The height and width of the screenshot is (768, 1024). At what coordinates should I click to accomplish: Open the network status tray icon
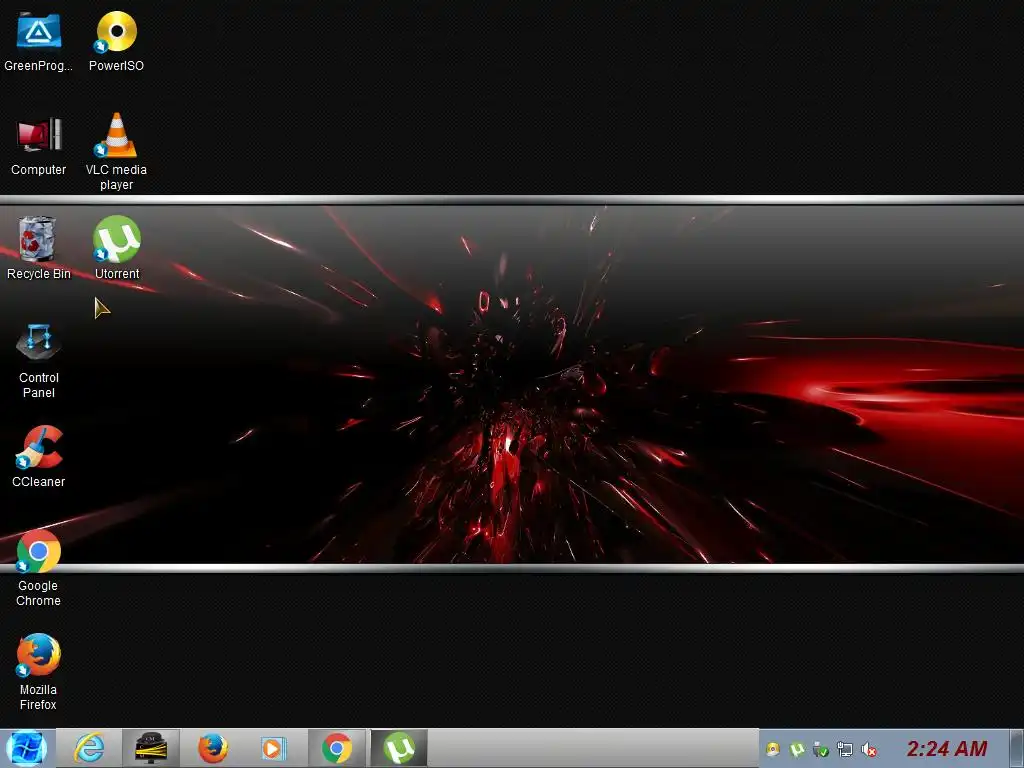click(844, 749)
